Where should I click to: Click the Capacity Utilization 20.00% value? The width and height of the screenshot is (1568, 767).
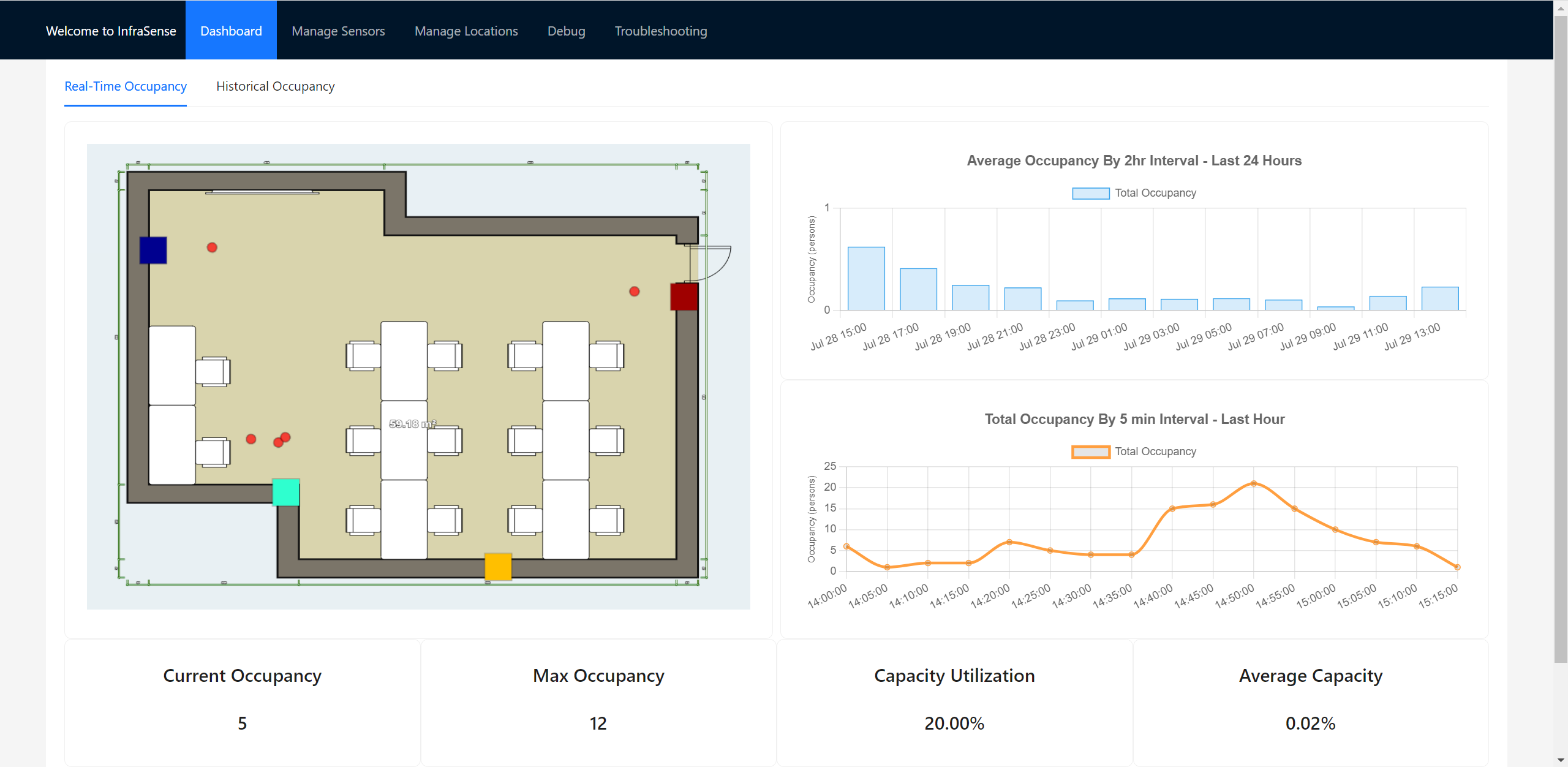point(954,724)
